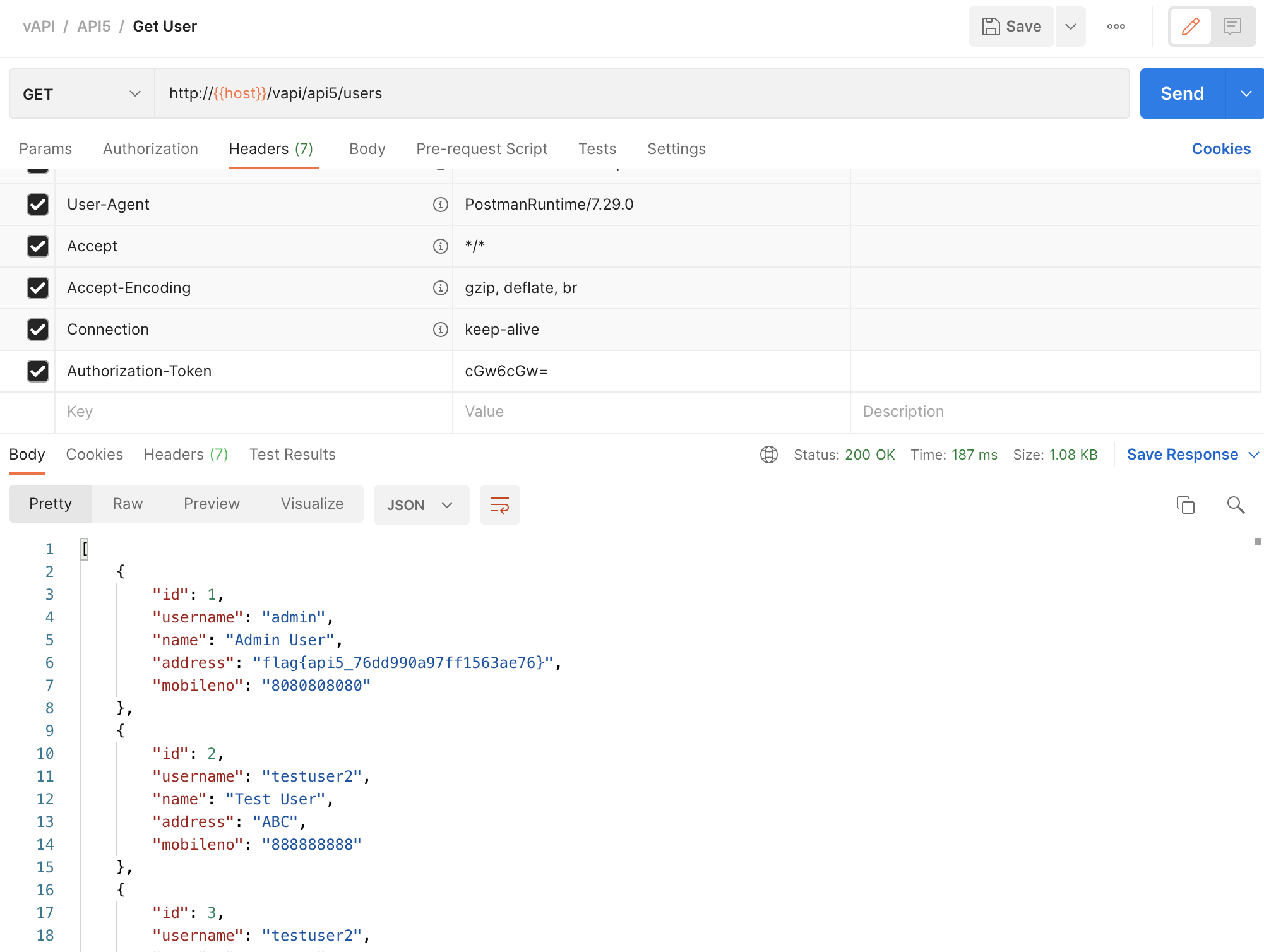Switch to the request Body tab
This screenshot has width=1264, height=952.
(x=367, y=149)
